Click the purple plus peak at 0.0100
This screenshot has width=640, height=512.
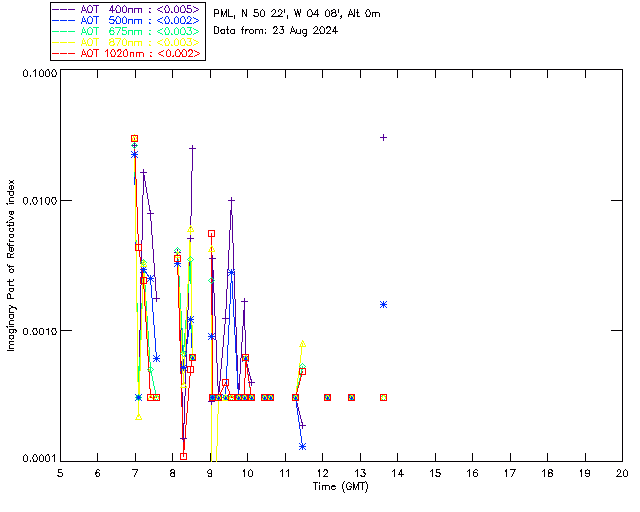coord(231,200)
